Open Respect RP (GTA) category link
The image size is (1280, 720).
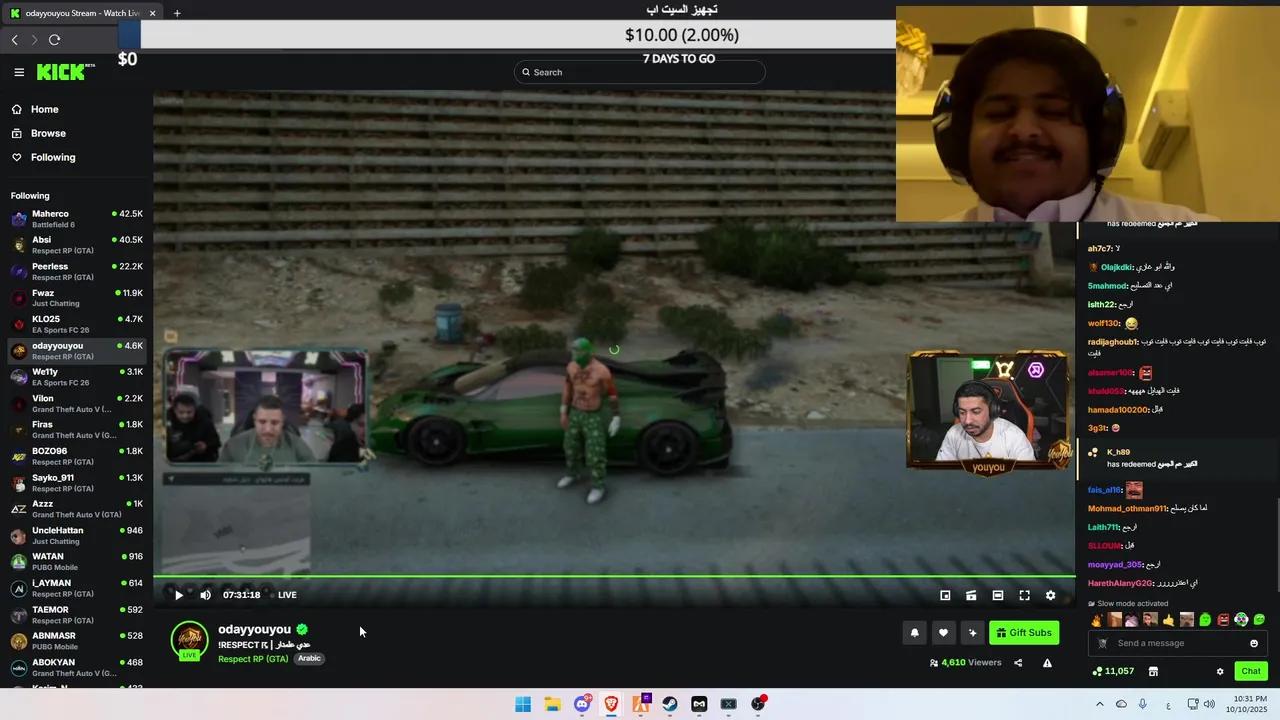pos(253,658)
